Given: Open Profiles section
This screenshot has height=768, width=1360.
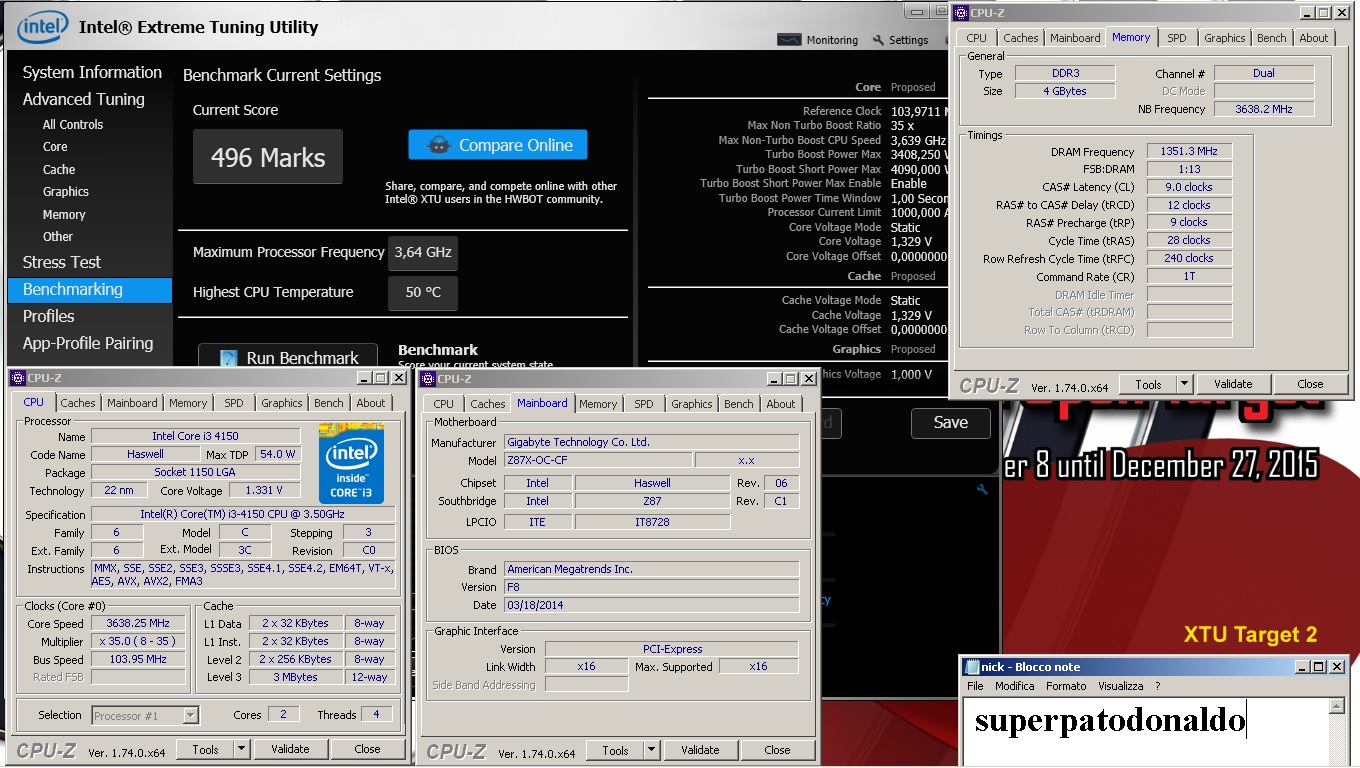Looking at the screenshot, I should click(49, 316).
